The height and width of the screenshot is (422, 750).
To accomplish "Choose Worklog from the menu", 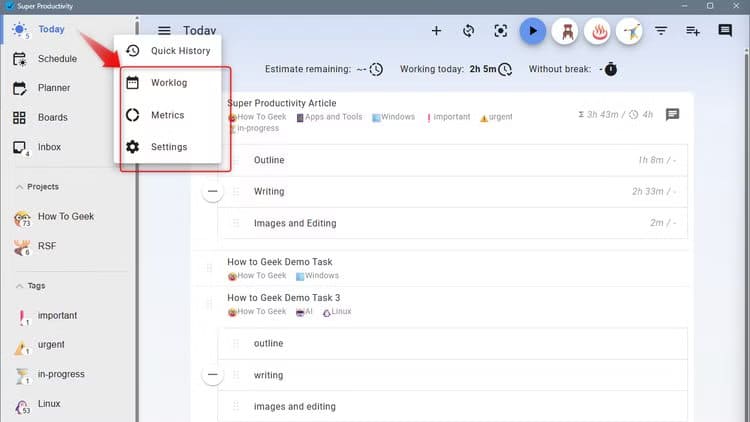I will (168, 83).
